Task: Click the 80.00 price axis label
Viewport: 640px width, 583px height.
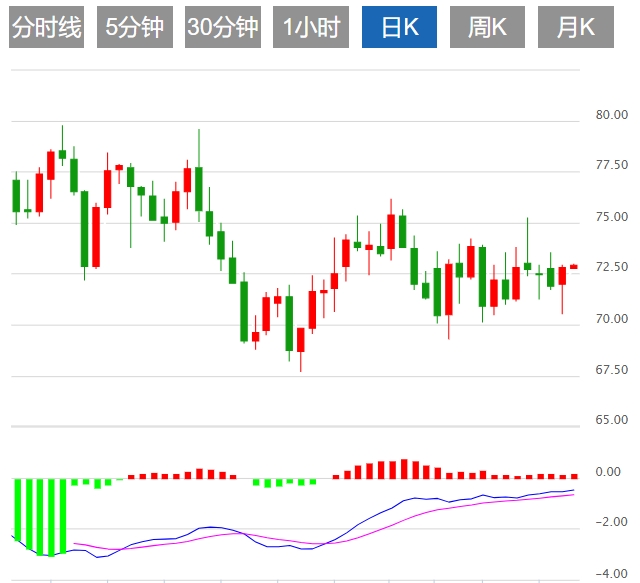Action: point(610,114)
